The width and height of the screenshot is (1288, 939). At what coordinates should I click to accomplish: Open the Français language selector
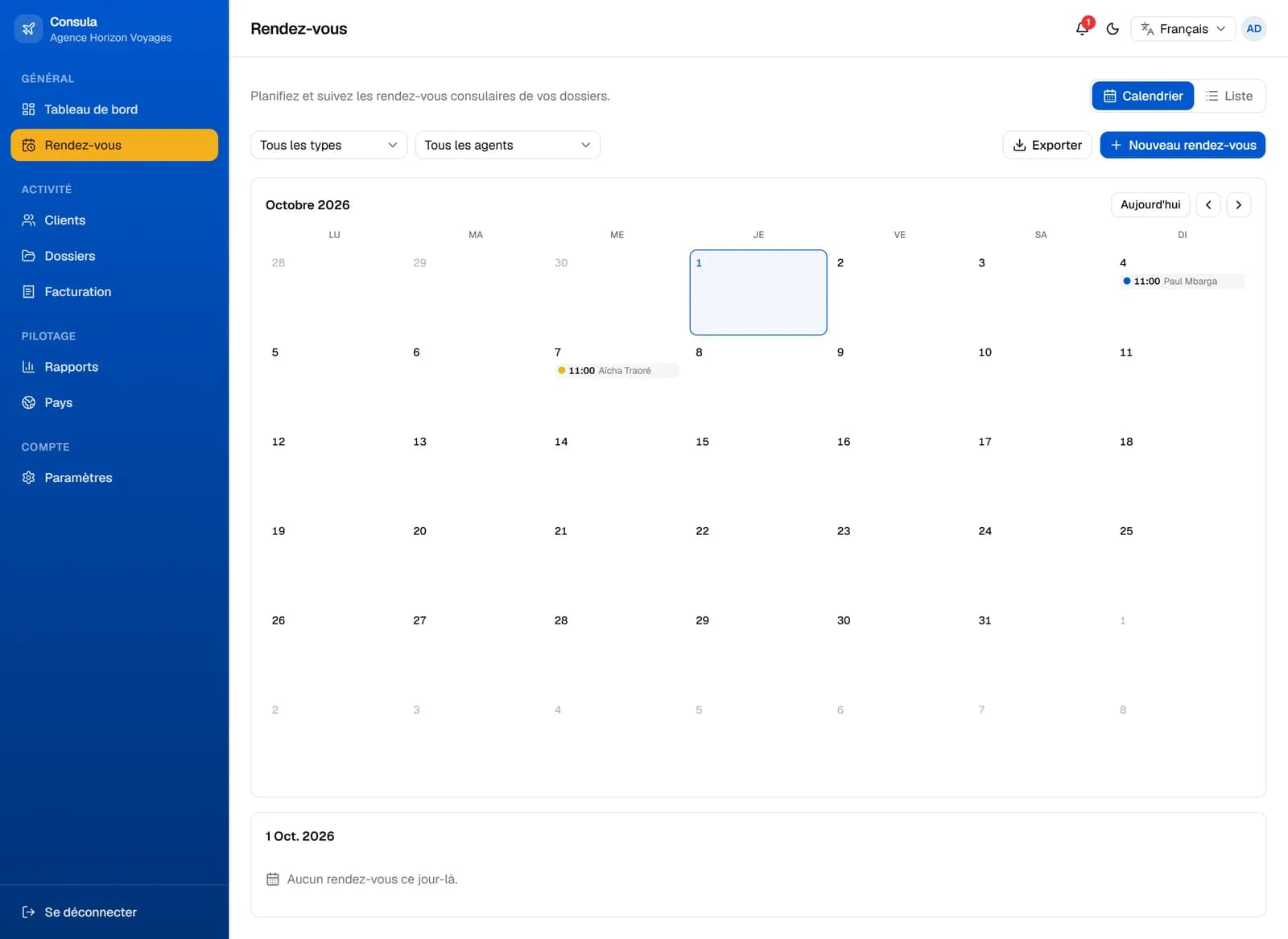click(x=1183, y=29)
